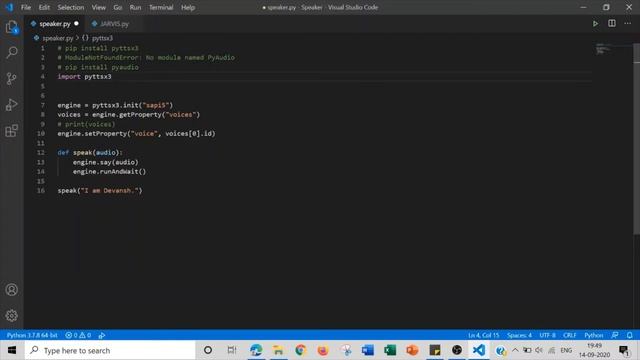The width and height of the screenshot is (640, 360).
Task: Click Ln 4, Col 15 cursor position
Action: tap(483, 335)
